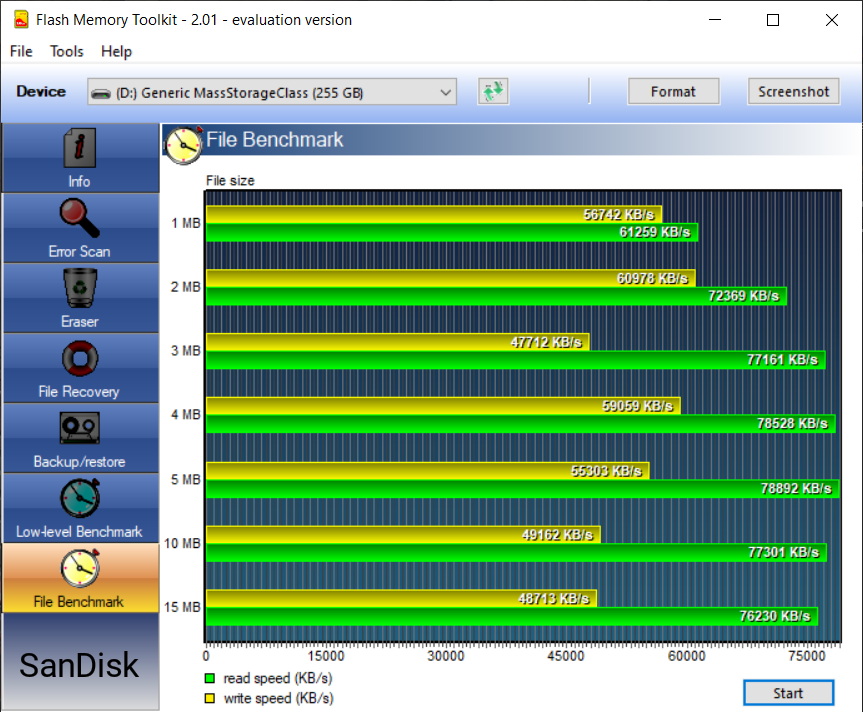
Task: Open the Tools menu
Action: (x=67, y=51)
